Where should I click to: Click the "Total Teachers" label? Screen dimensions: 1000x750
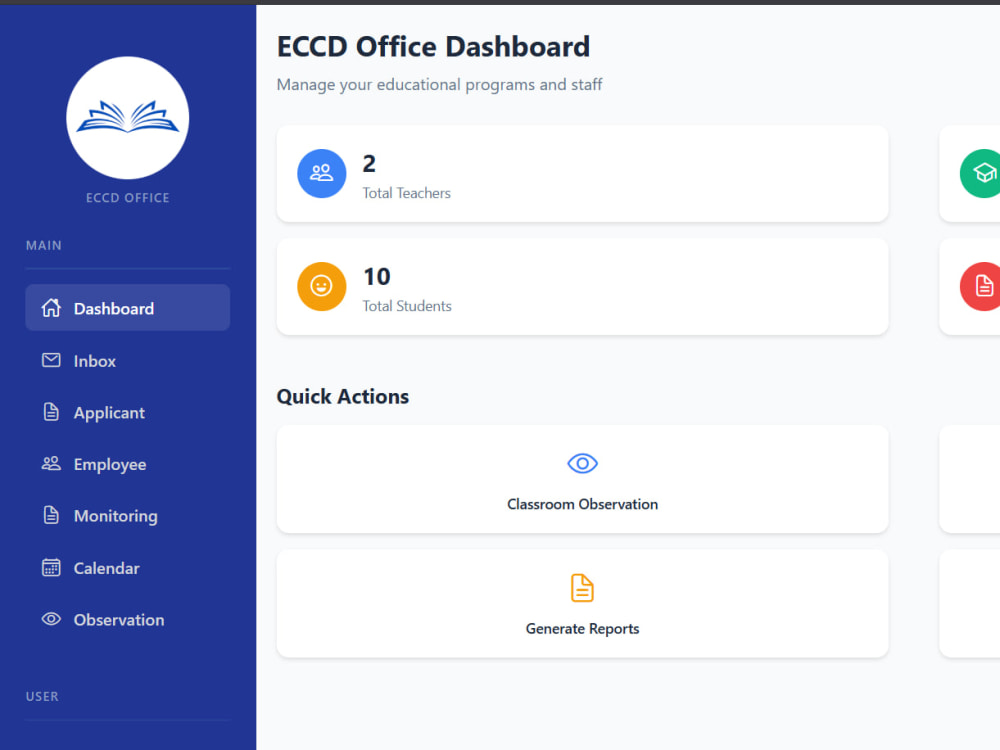tap(406, 193)
